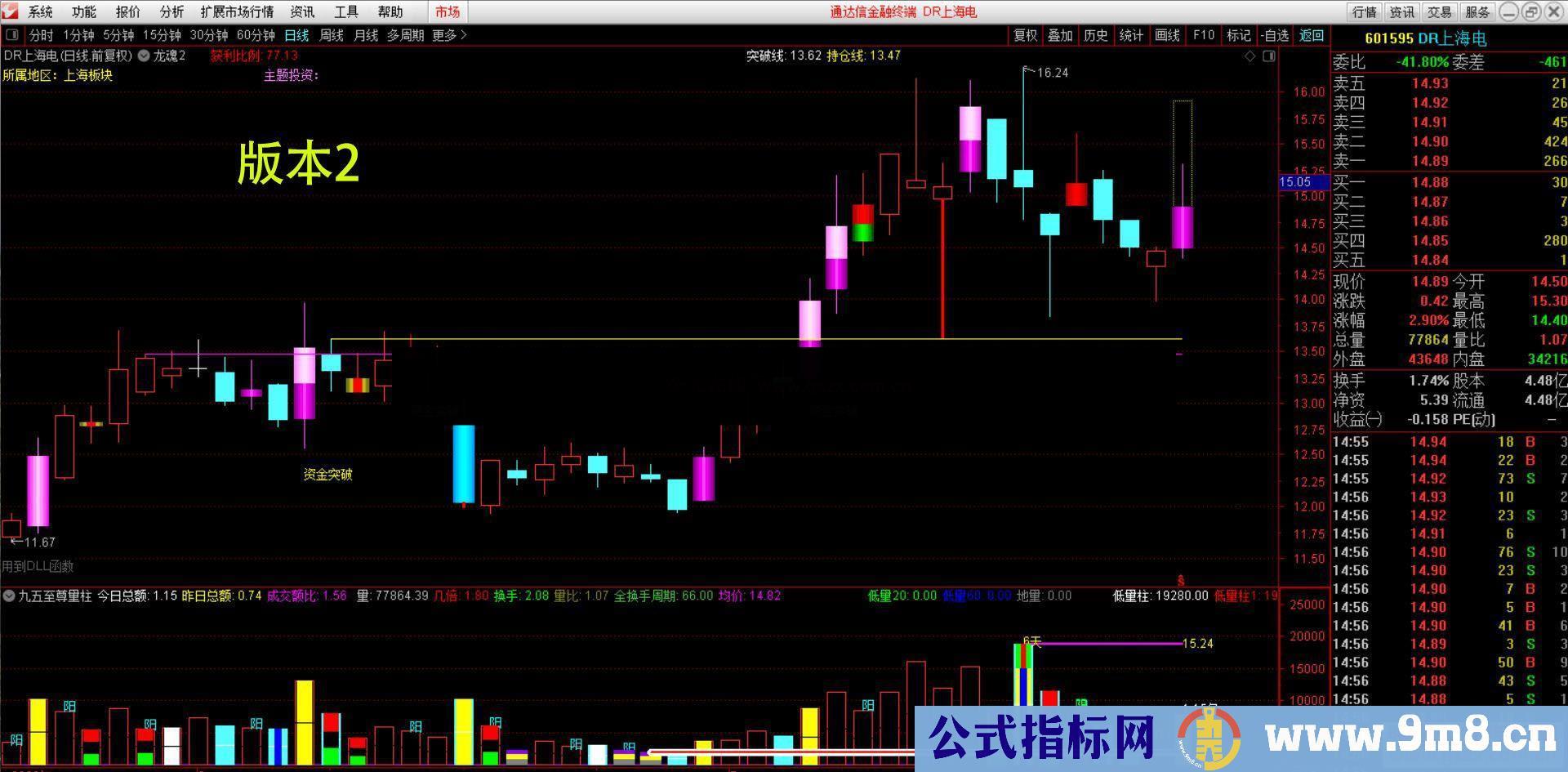1568x772 pixels.
Task: Click the 16.24 high price marker
Action: (1053, 73)
